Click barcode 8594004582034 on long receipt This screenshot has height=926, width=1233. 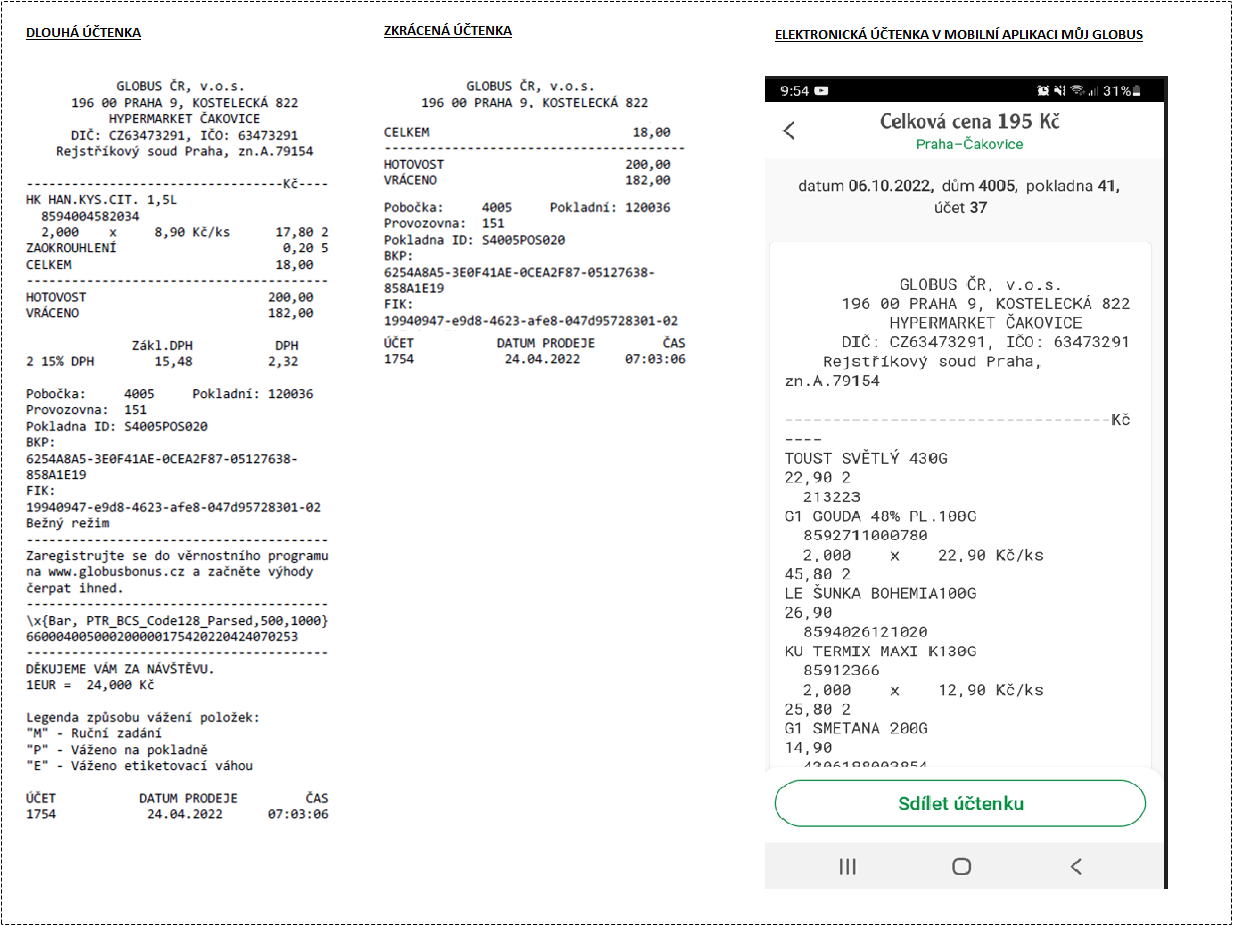coord(90,216)
